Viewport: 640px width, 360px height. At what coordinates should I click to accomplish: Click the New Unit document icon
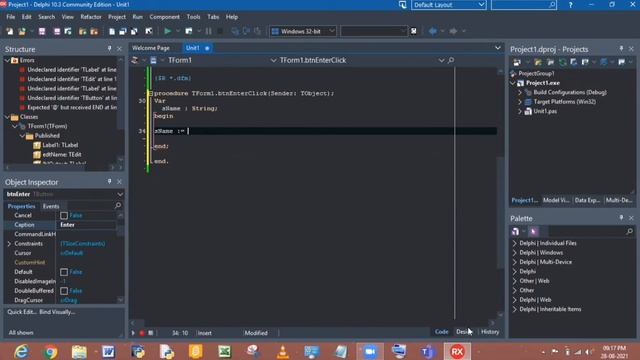(112, 31)
